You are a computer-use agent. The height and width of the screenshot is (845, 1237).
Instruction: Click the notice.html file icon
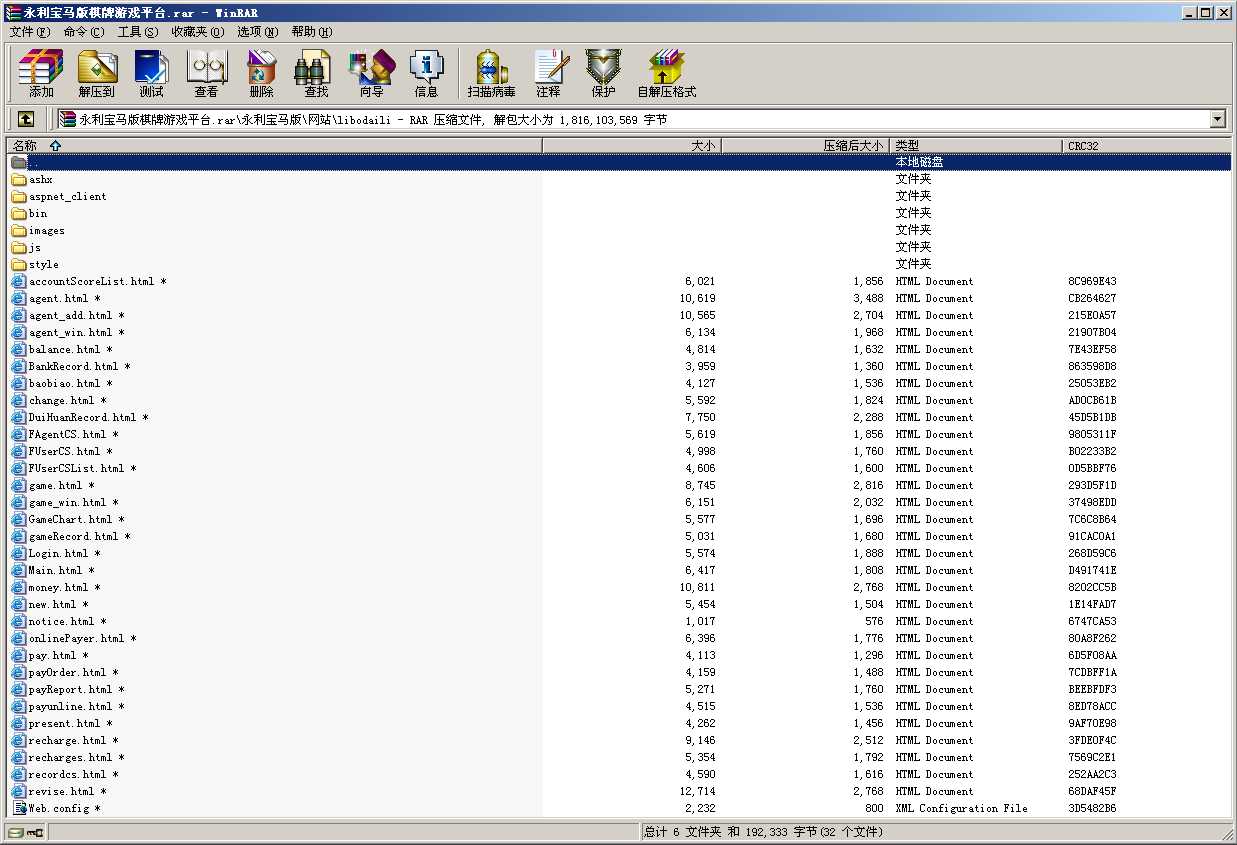coord(18,621)
